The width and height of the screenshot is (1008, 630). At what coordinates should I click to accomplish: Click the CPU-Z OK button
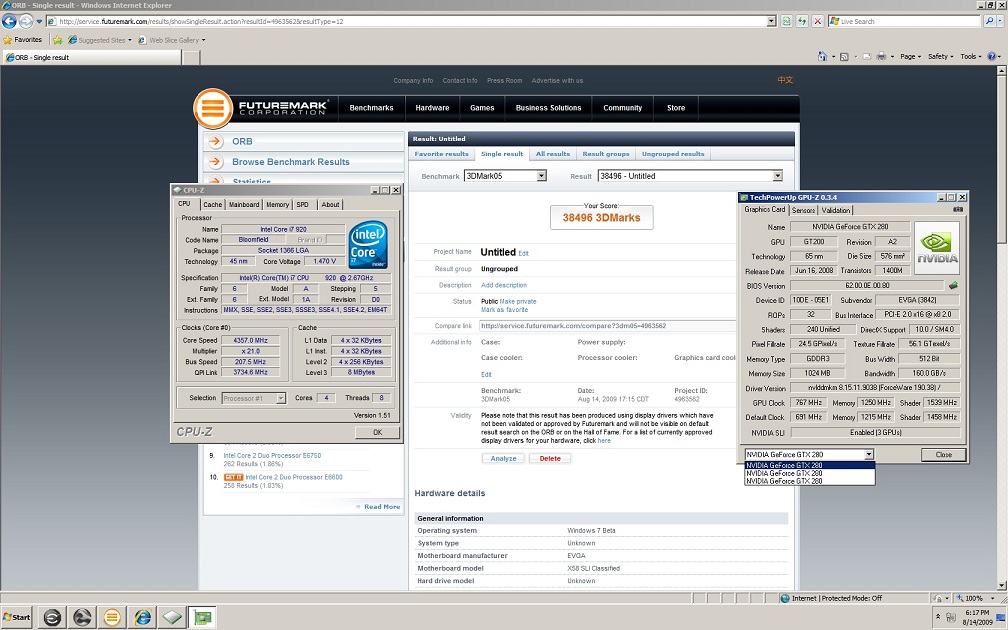[x=377, y=433]
